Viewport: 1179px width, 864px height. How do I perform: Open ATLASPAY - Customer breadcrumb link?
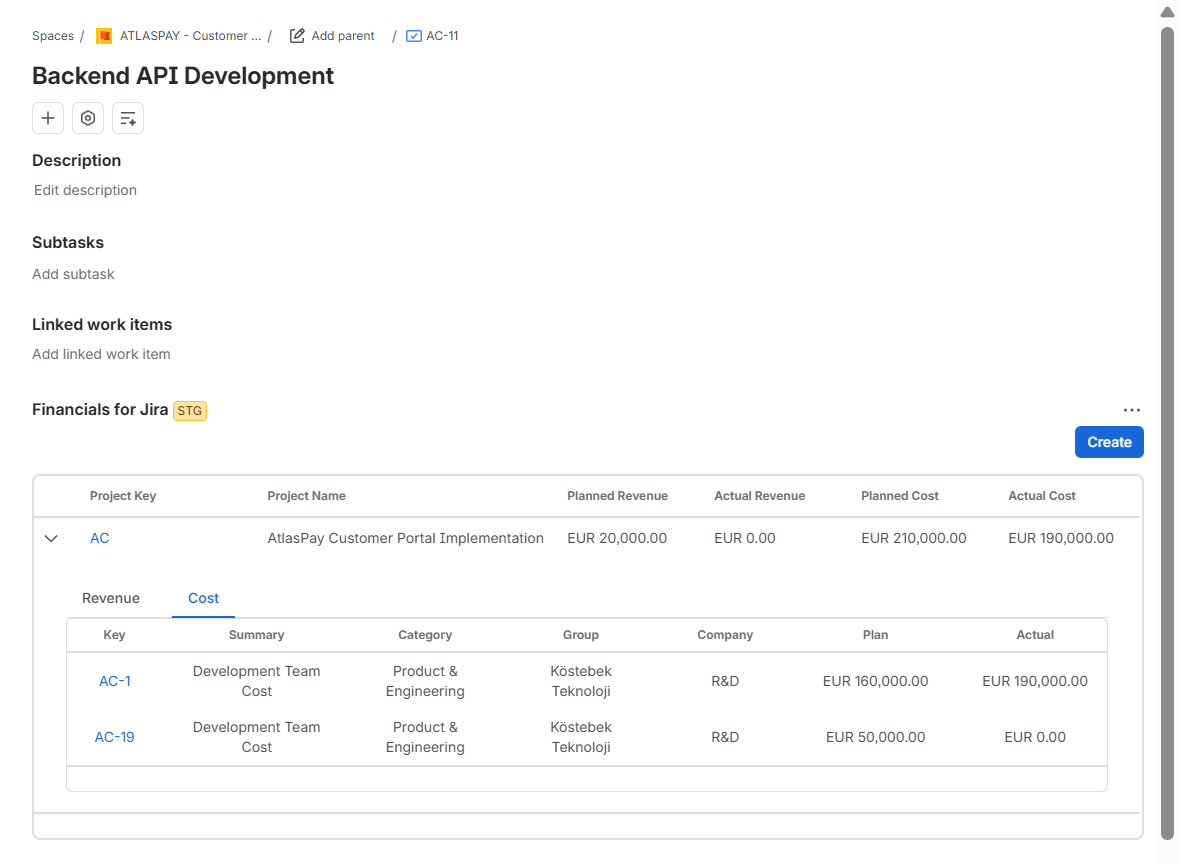pos(190,36)
